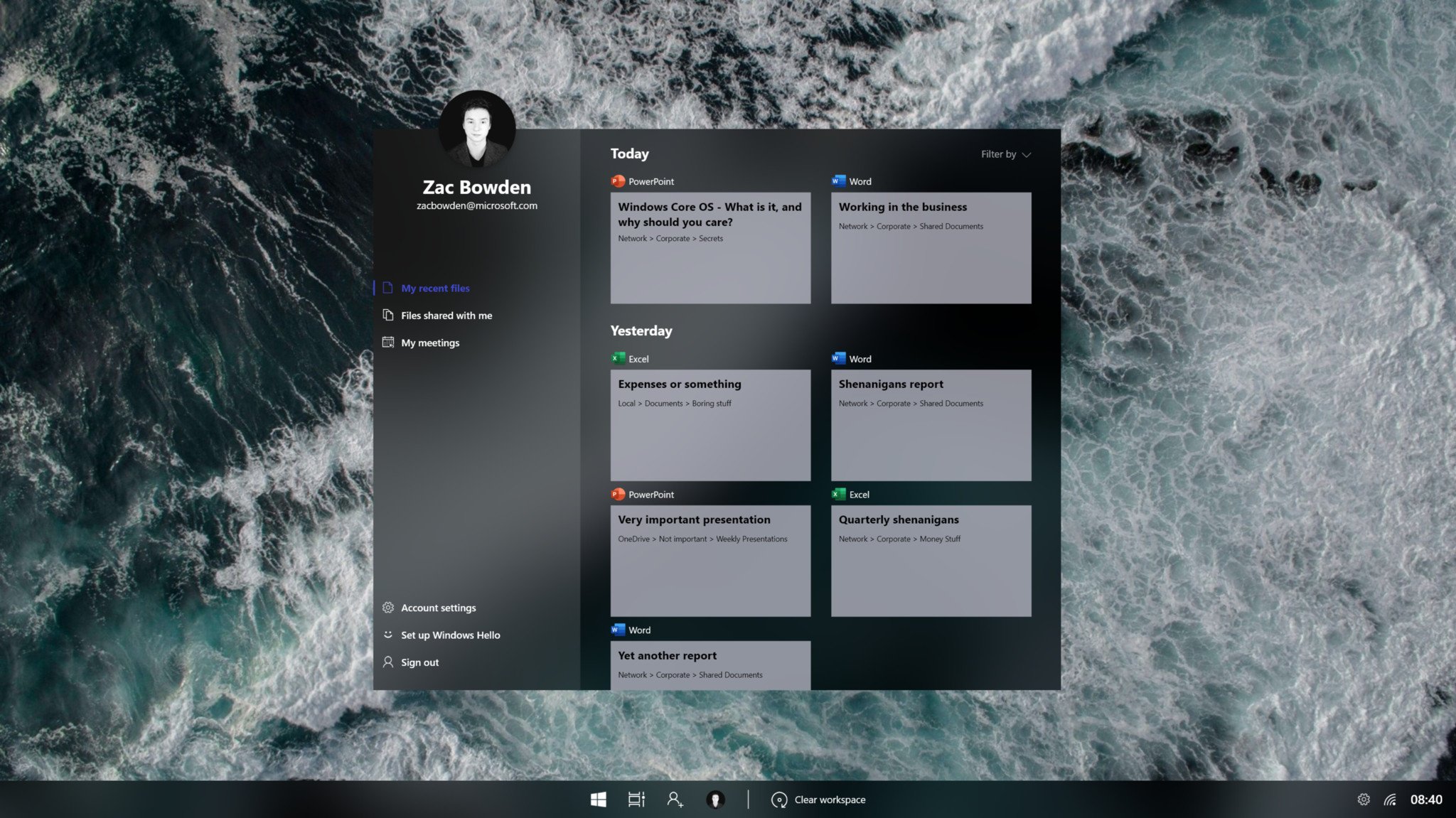The height and width of the screenshot is (818, 1456).
Task: Open settings gear in system tray
Action: [1363, 800]
